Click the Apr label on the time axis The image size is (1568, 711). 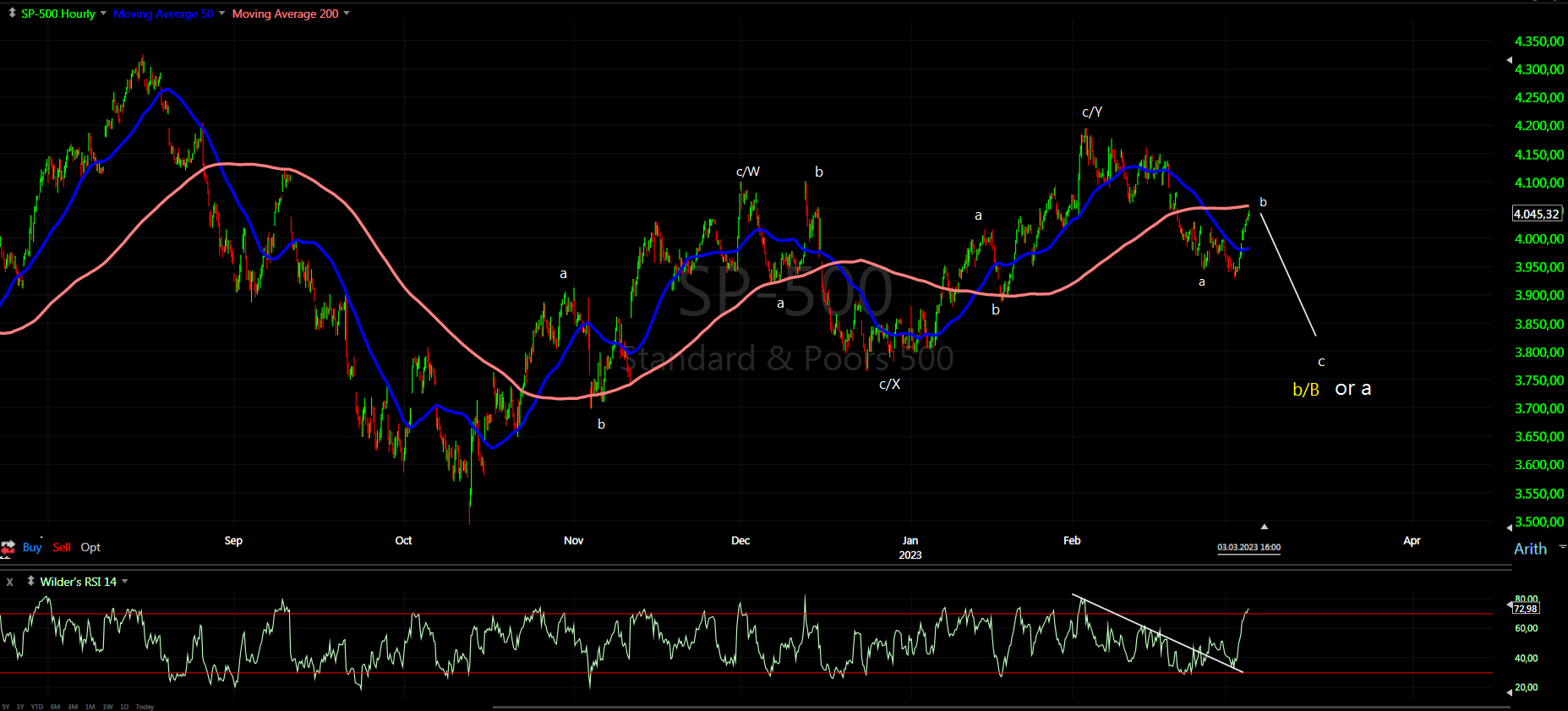click(1412, 540)
